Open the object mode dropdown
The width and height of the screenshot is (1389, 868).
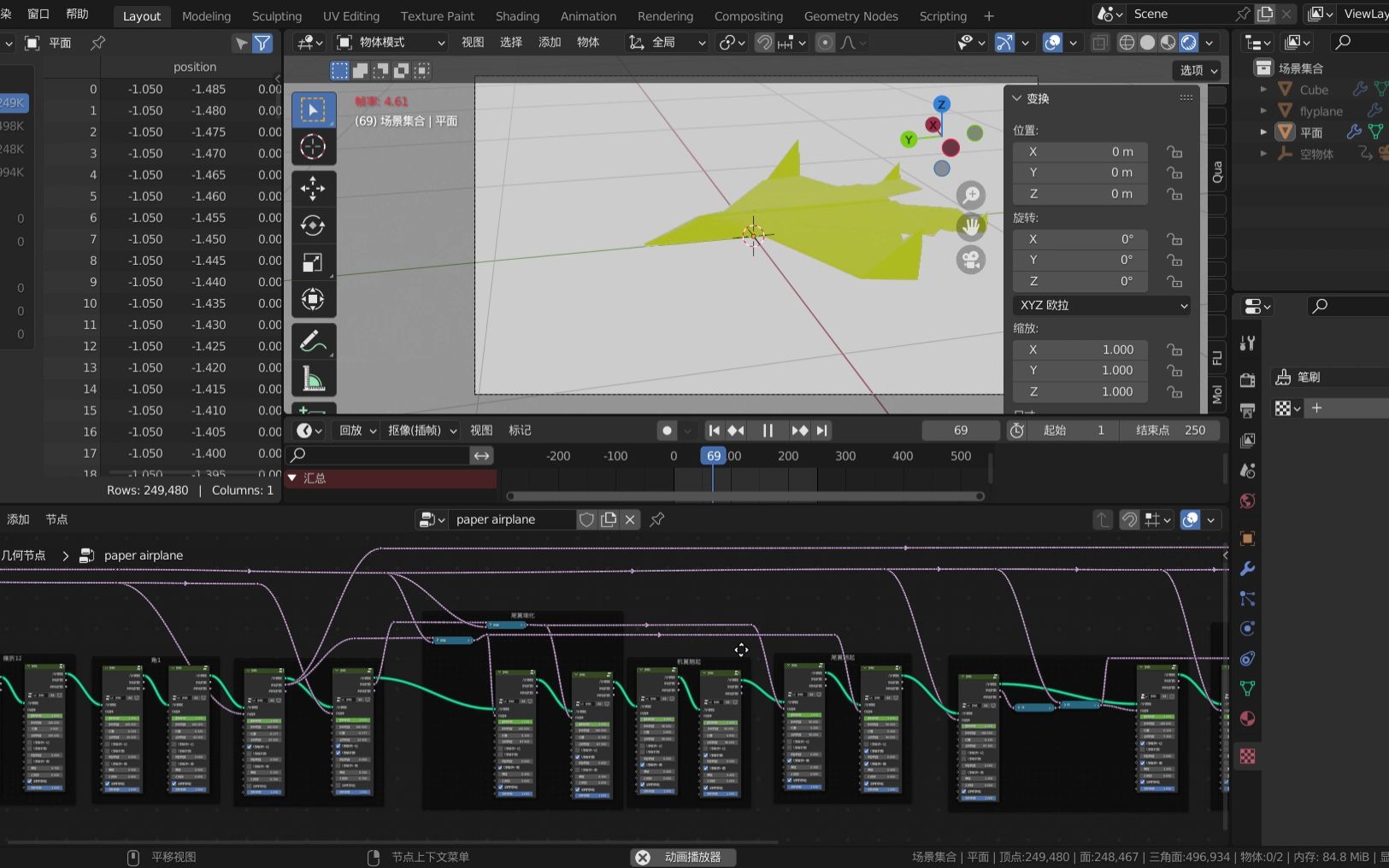391,42
